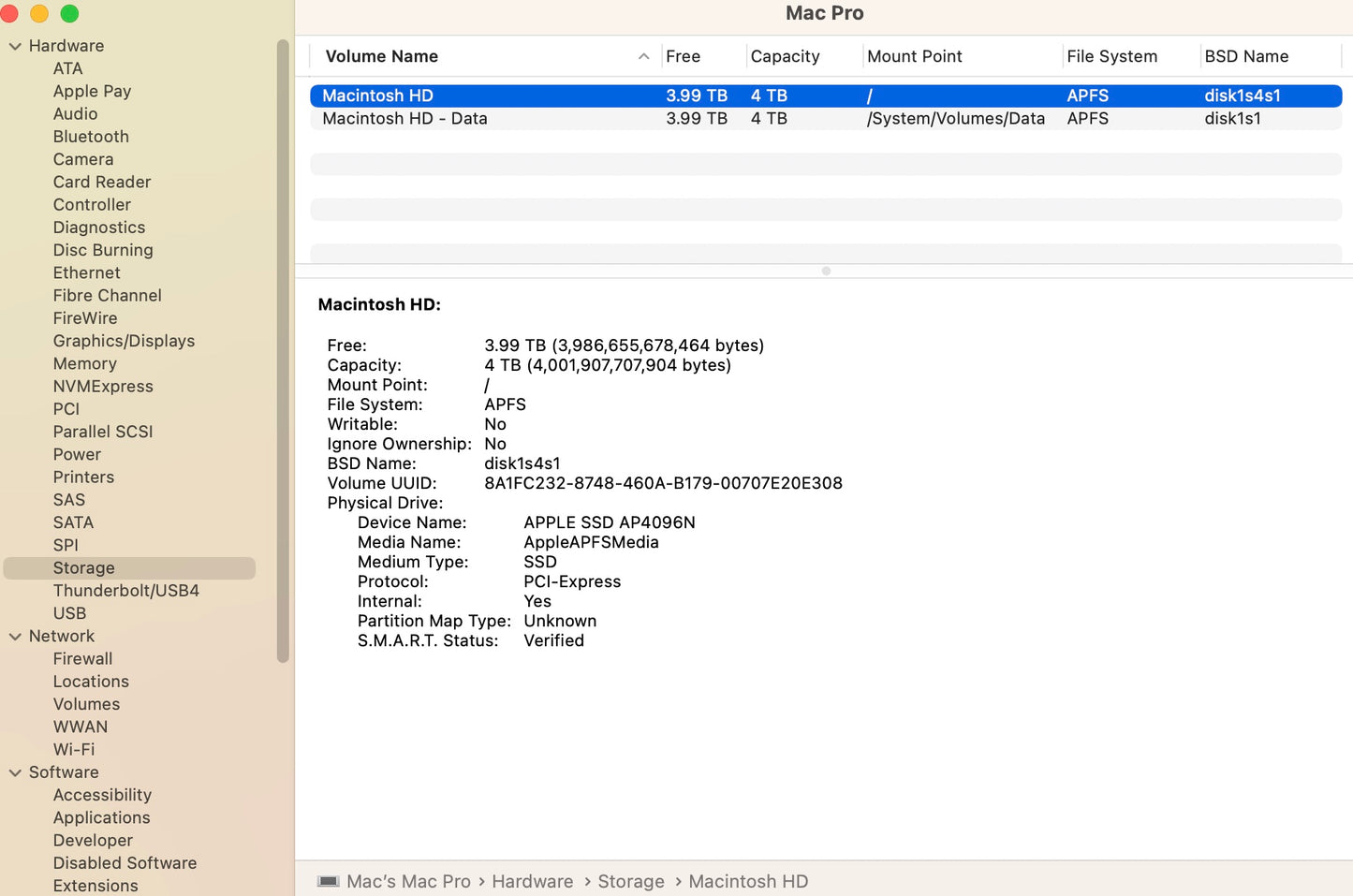Collapse the Hardware section
The width and height of the screenshot is (1353, 896).
click(x=15, y=45)
